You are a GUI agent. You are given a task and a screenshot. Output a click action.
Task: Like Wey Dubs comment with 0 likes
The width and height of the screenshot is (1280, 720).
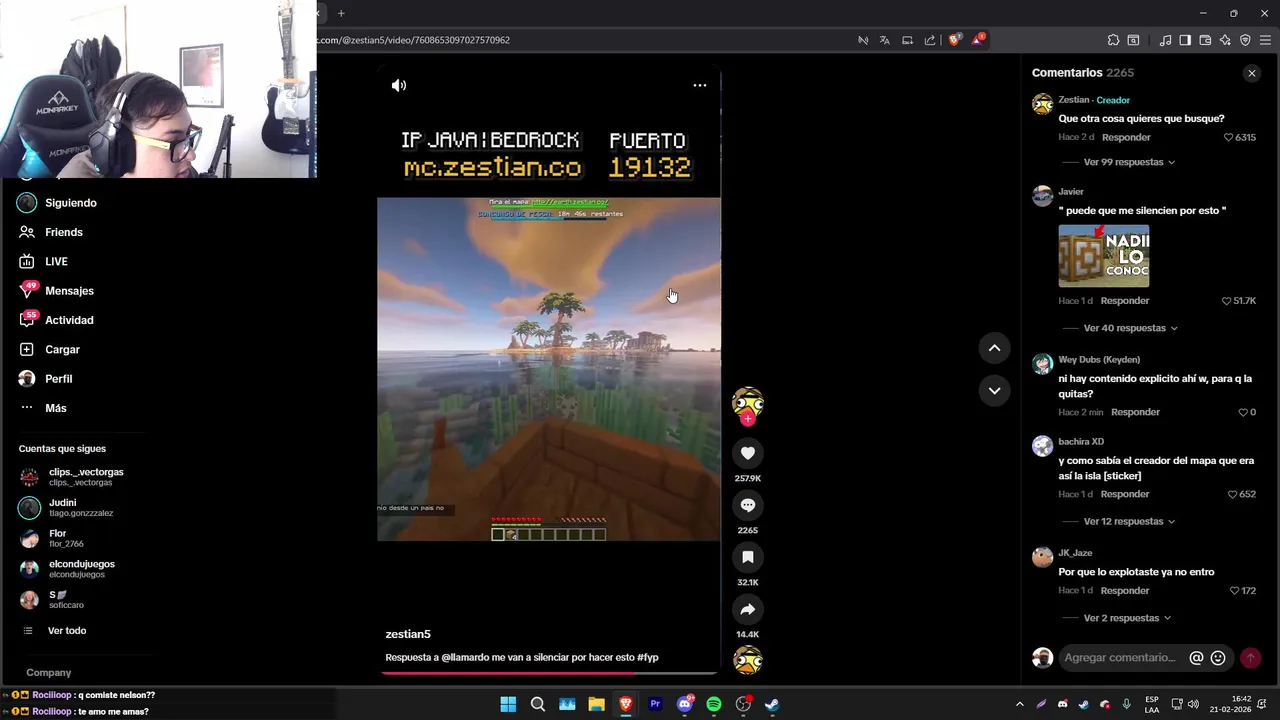click(1243, 412)
